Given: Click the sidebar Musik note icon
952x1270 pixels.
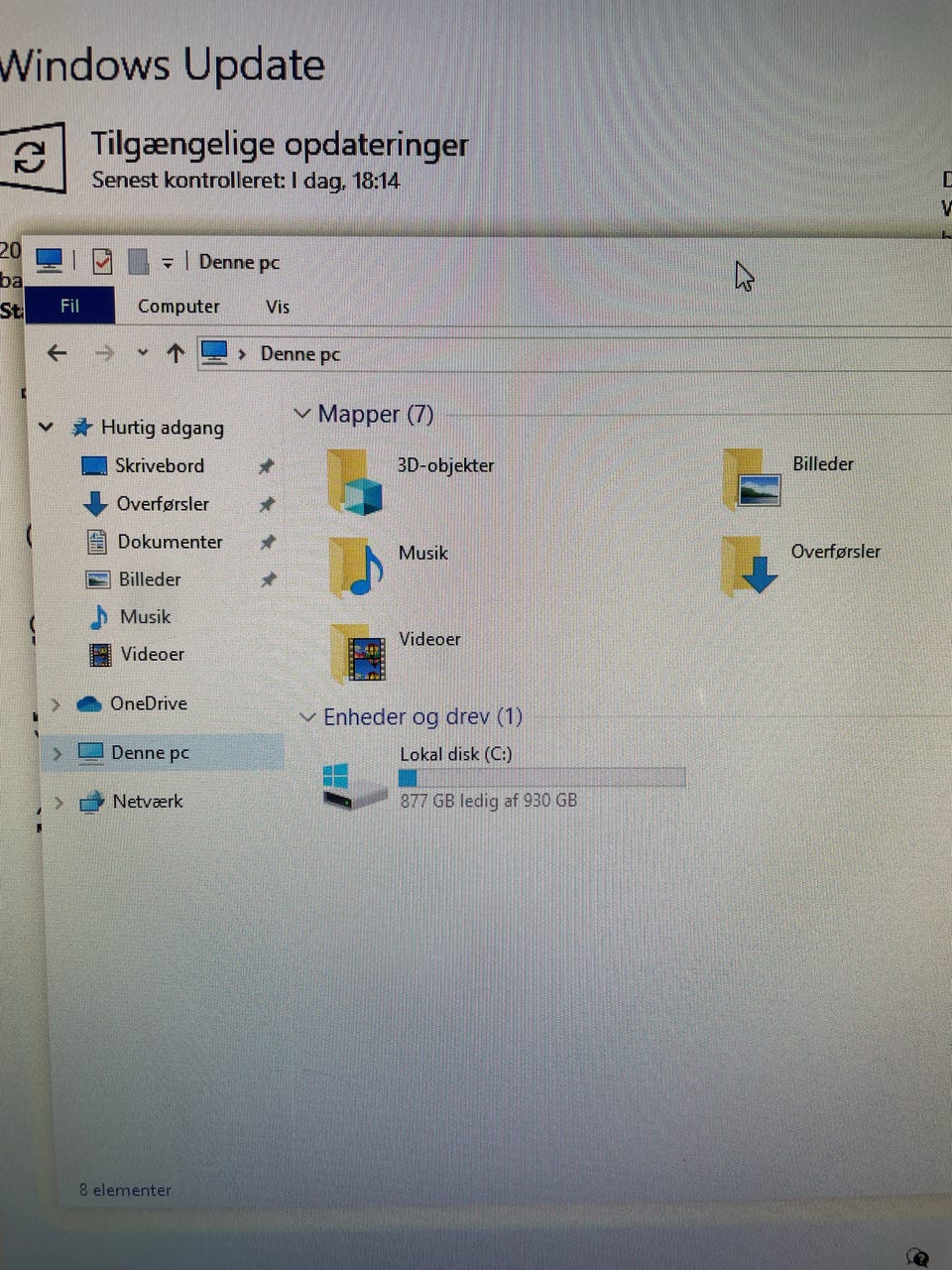Looking at the screenshot, I should click(x=99, y=617).
